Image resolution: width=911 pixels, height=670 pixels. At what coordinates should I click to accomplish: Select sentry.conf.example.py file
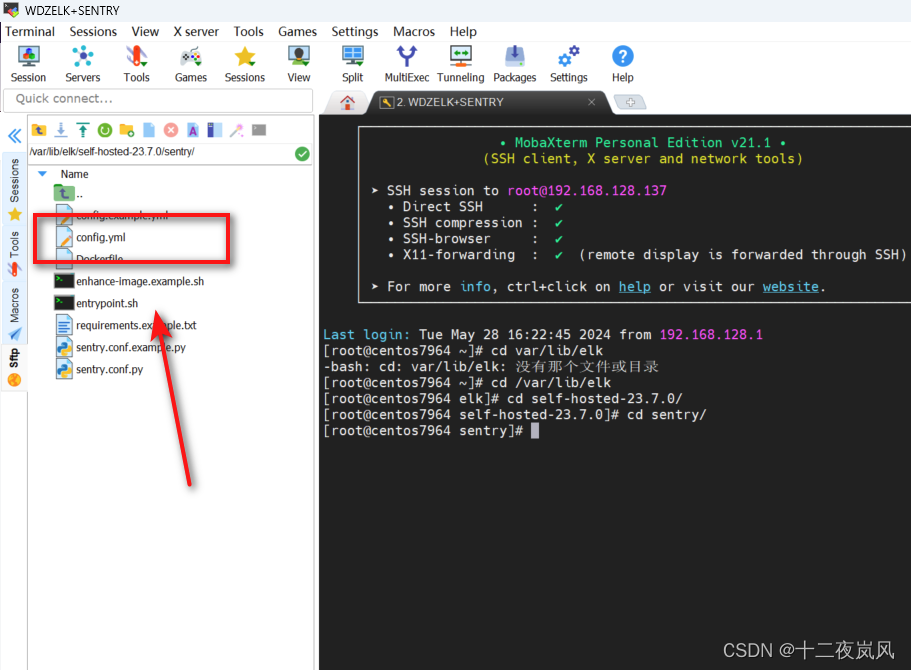pos(131,347)
